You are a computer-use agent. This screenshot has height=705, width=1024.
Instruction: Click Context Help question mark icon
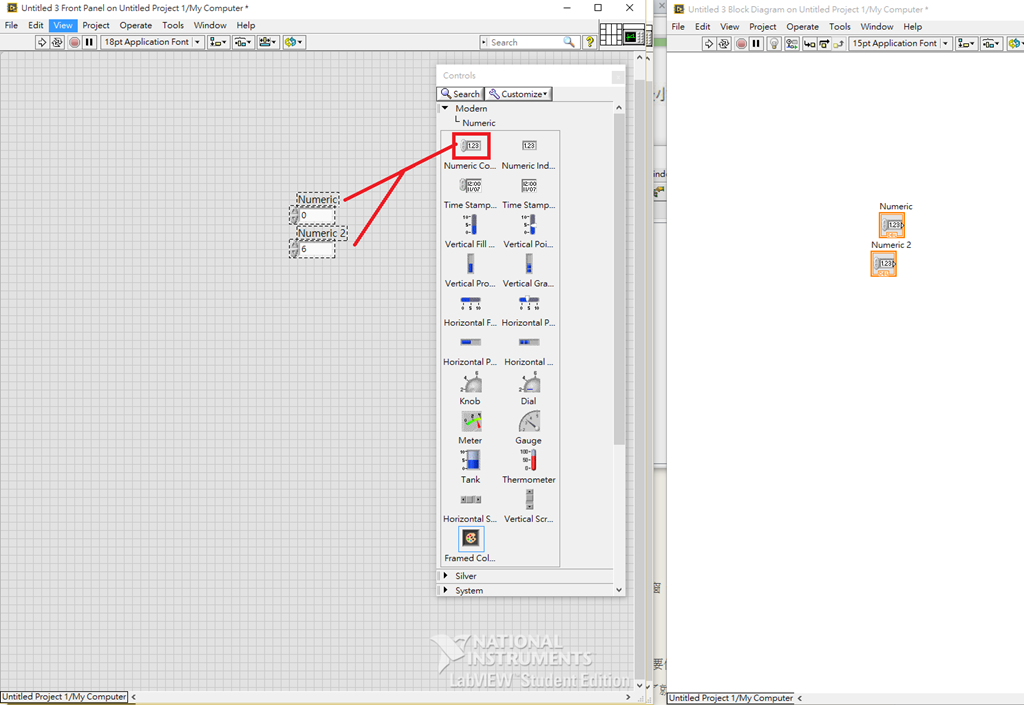click(590, 42)
